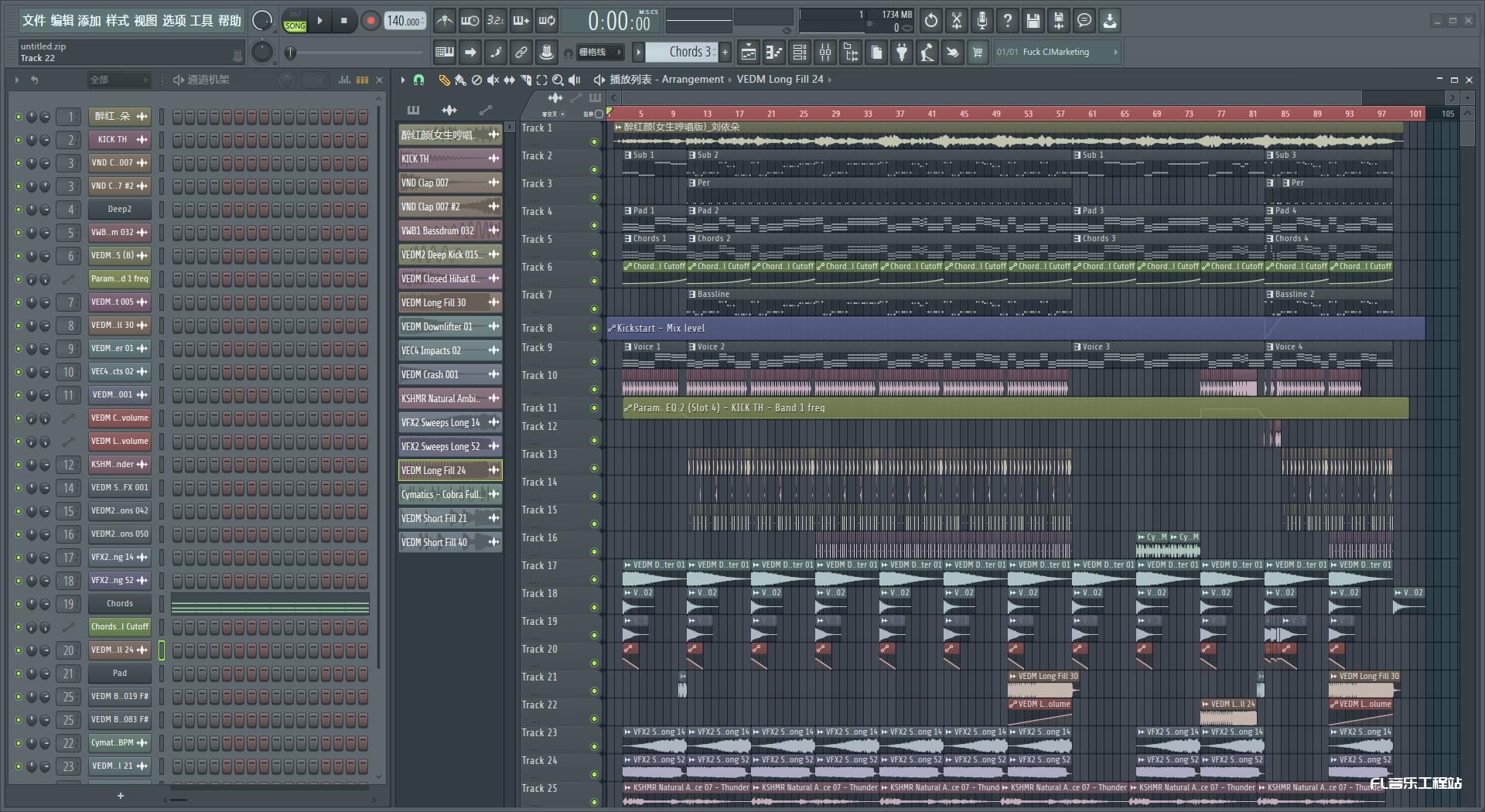1485x812 pixels.
Task: Start playback with Play button
Action: point(319,21)
